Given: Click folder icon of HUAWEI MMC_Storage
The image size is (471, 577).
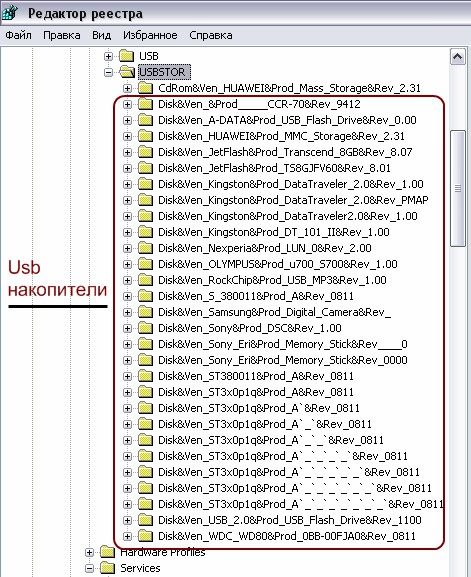Looking at the screenshot, I should pos(146,136).
